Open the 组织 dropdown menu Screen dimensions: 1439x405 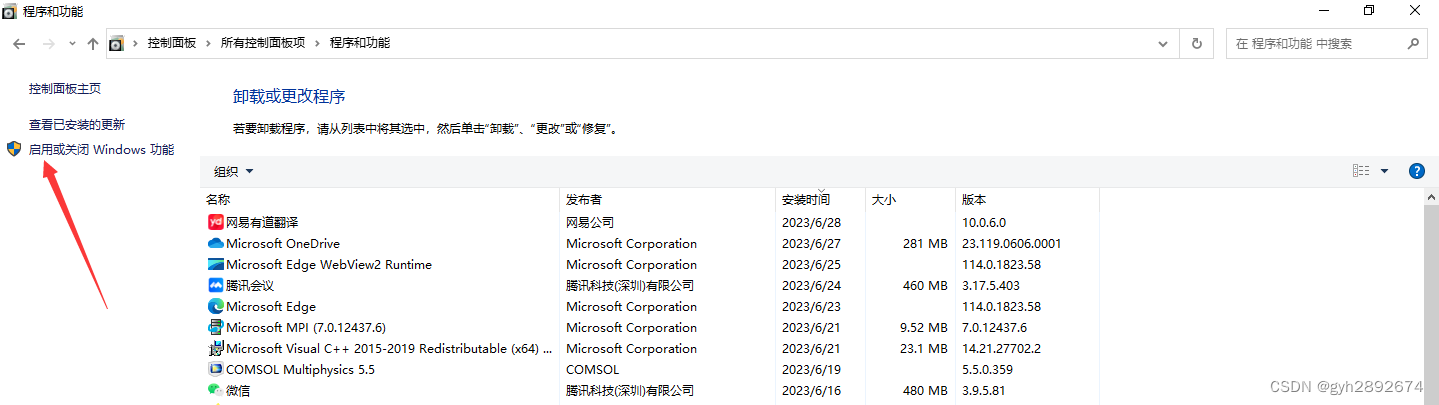click(234, 171)
